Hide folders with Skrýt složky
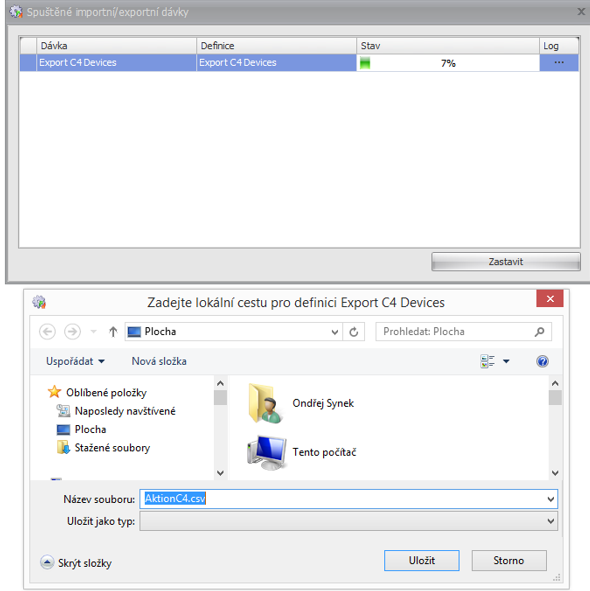 pos(76,563)
